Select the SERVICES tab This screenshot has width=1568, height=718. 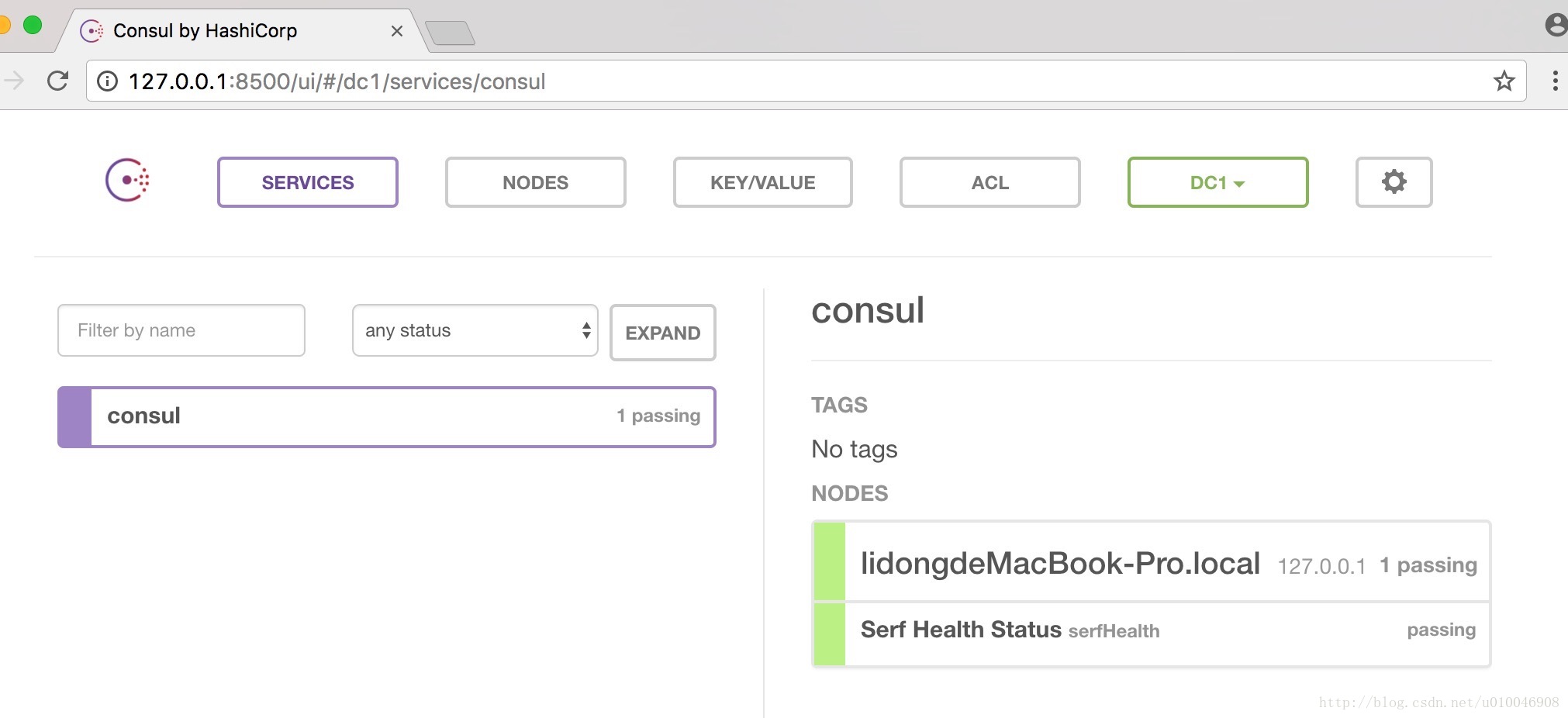[x=307, y=182]
